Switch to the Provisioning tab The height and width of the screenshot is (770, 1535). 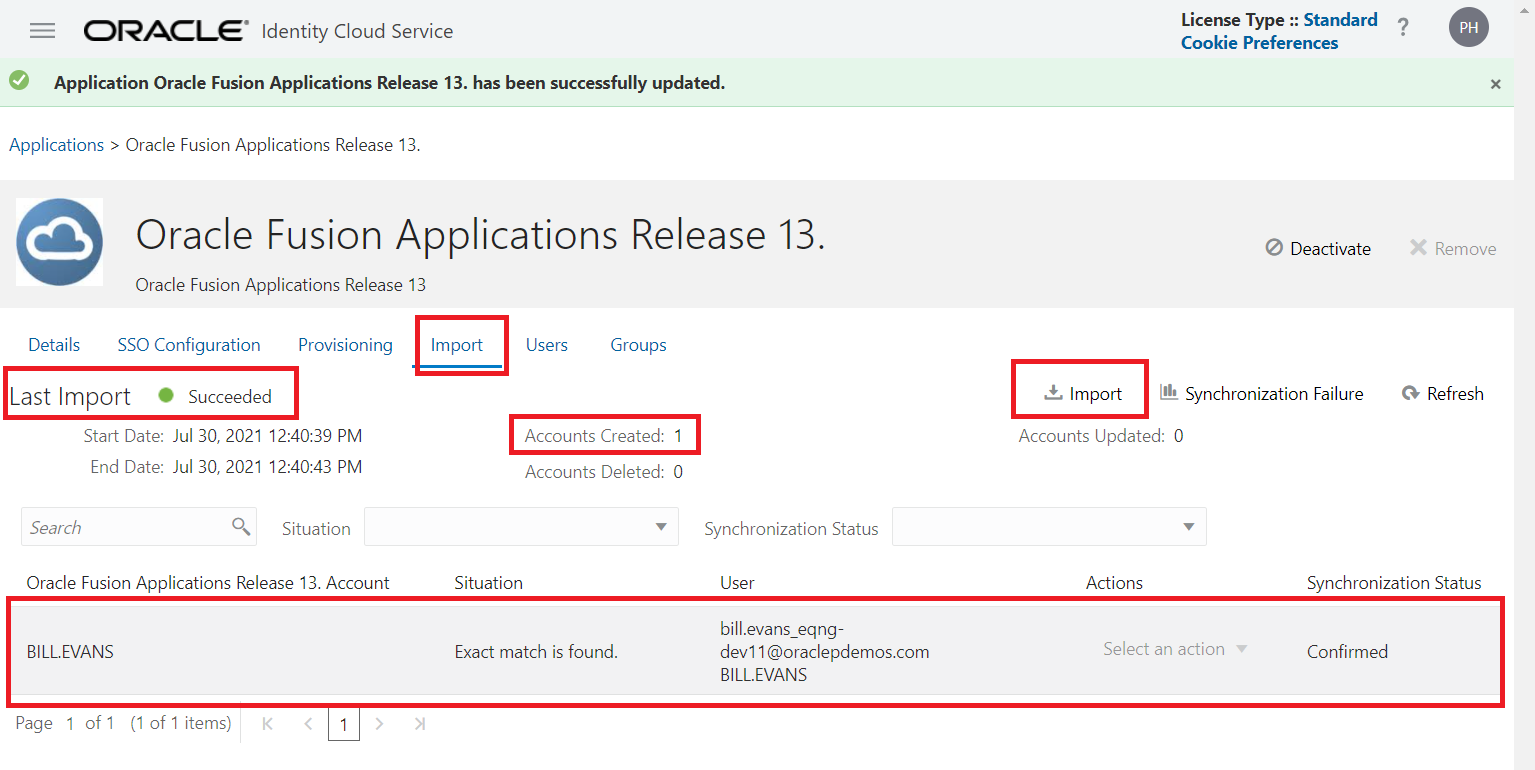(x=345, y=345)
